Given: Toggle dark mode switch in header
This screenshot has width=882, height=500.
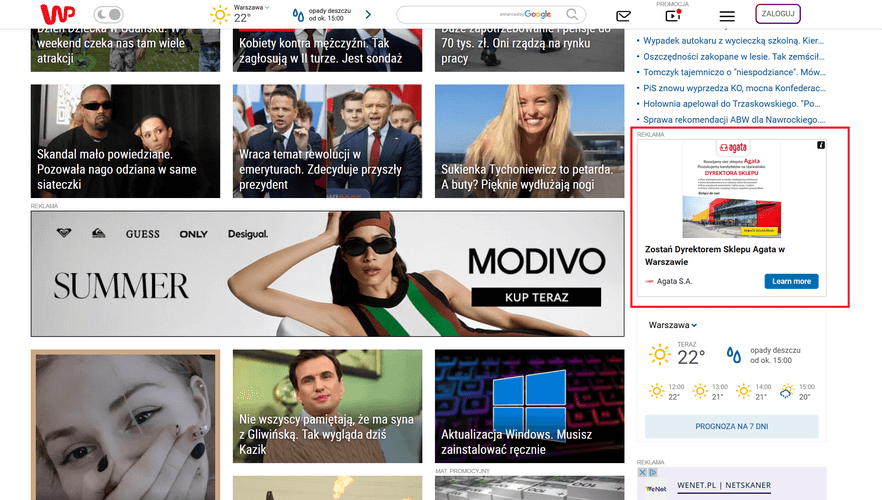Looking at the screenshot, I should coord(108,14).
